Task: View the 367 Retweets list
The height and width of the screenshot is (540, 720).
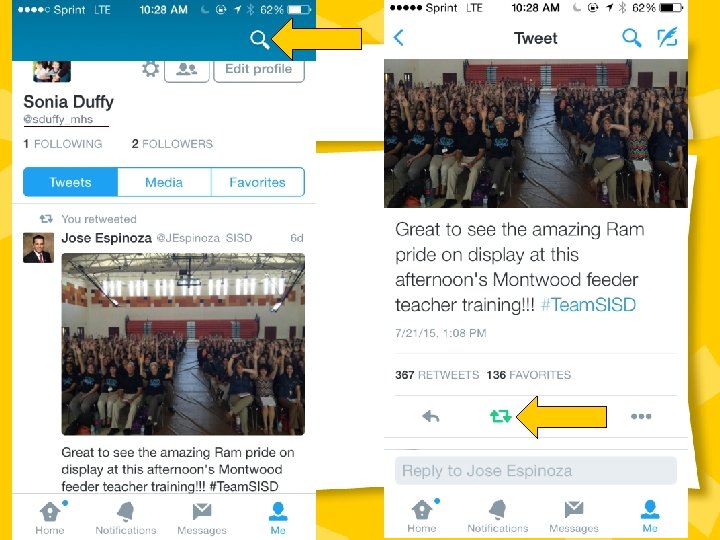Action: coord(437,375)
